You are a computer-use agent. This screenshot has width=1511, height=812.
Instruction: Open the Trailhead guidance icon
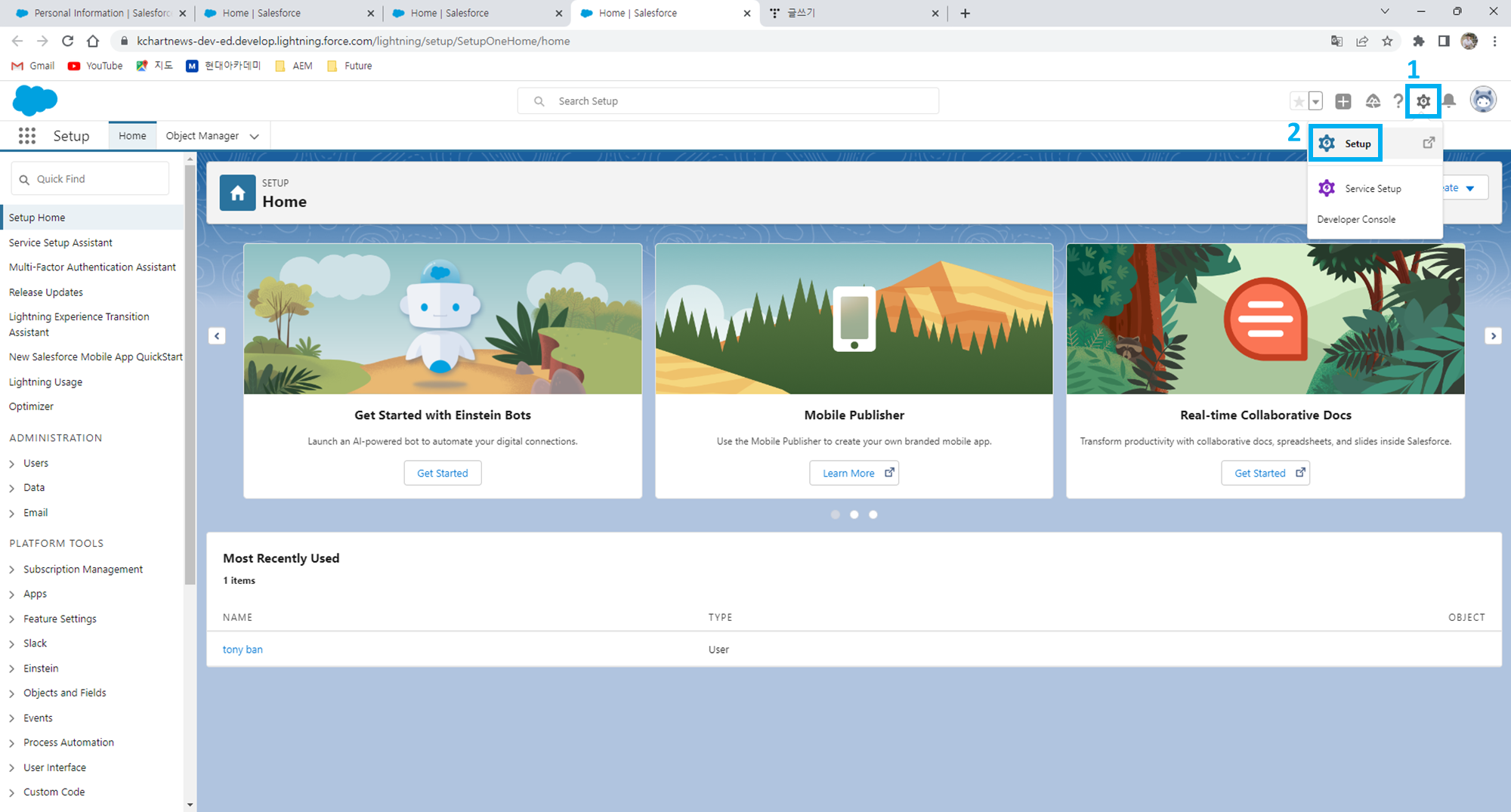[x=1373, y=101]
